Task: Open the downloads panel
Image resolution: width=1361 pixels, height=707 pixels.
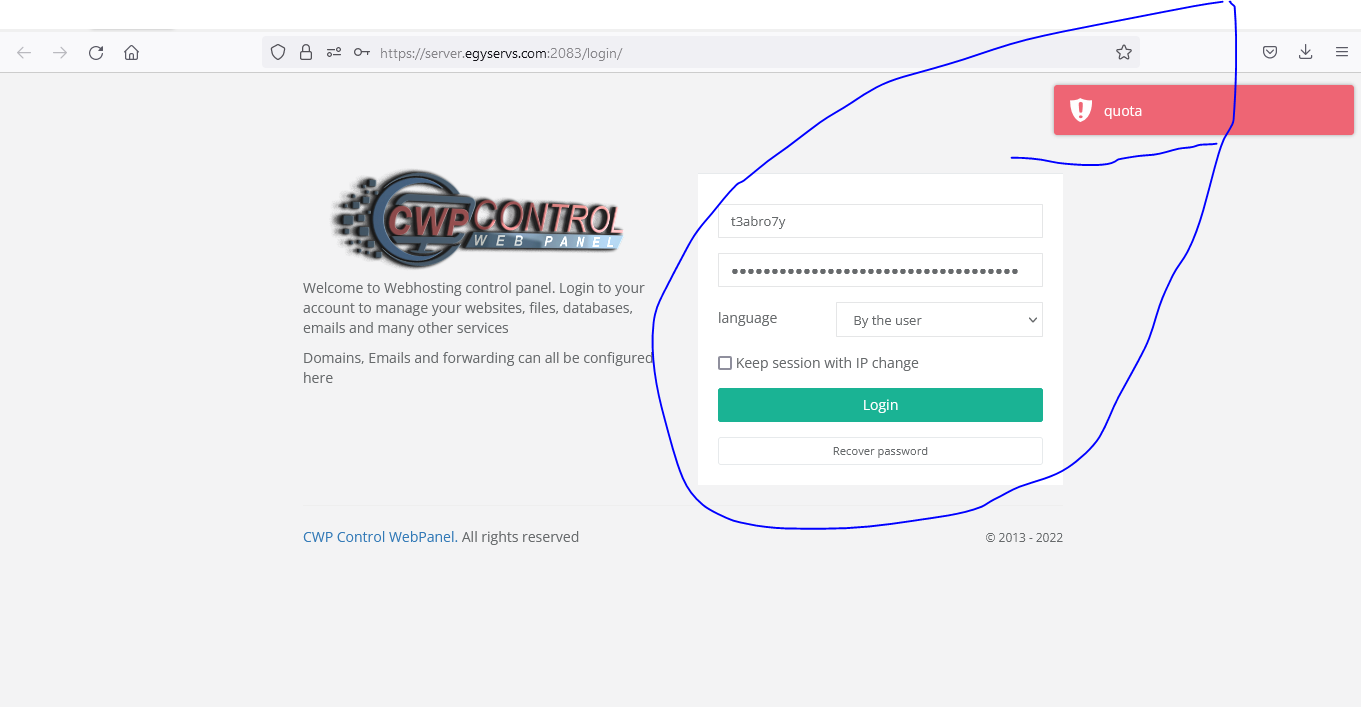Action: tap(1305, 52)
